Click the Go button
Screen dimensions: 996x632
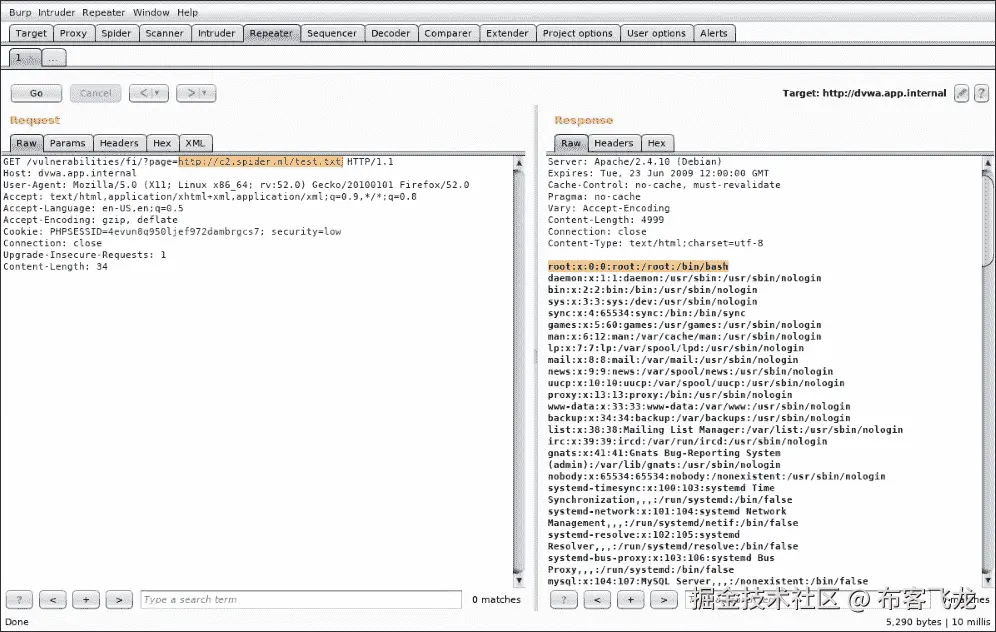pos(36,93)
